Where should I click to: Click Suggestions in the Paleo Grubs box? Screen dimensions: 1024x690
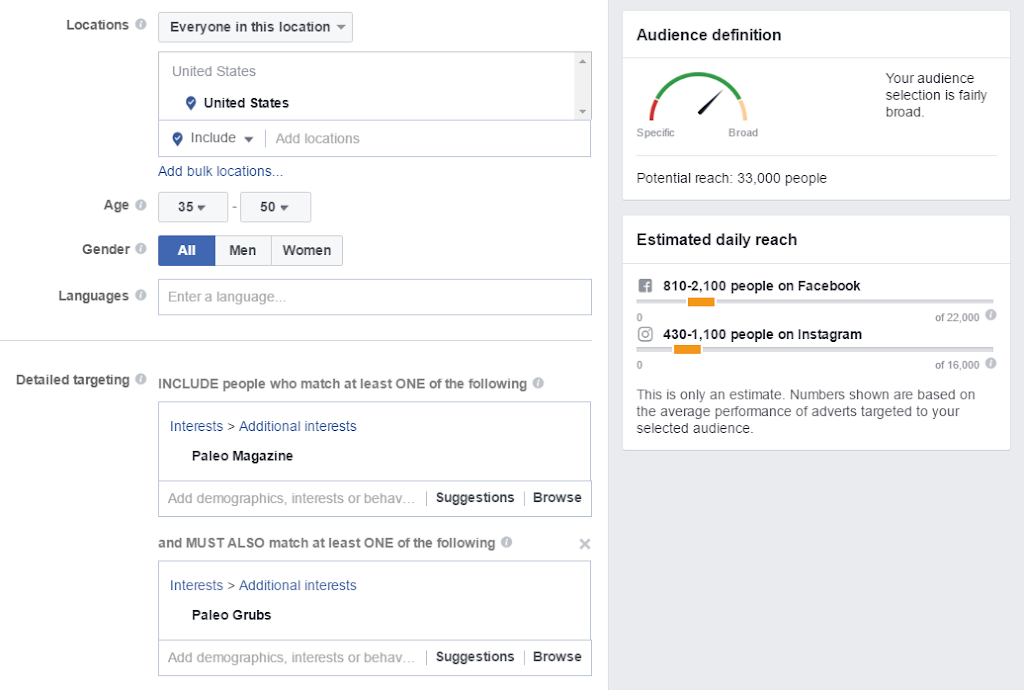[x=475, y=657]
